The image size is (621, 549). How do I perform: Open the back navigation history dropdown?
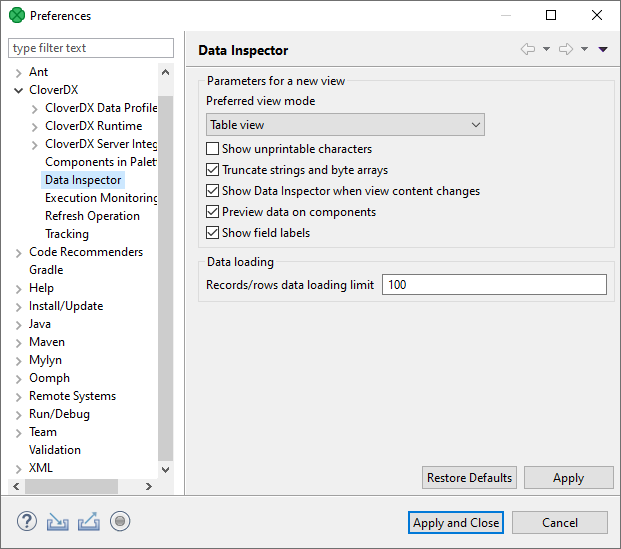point(546,49)
